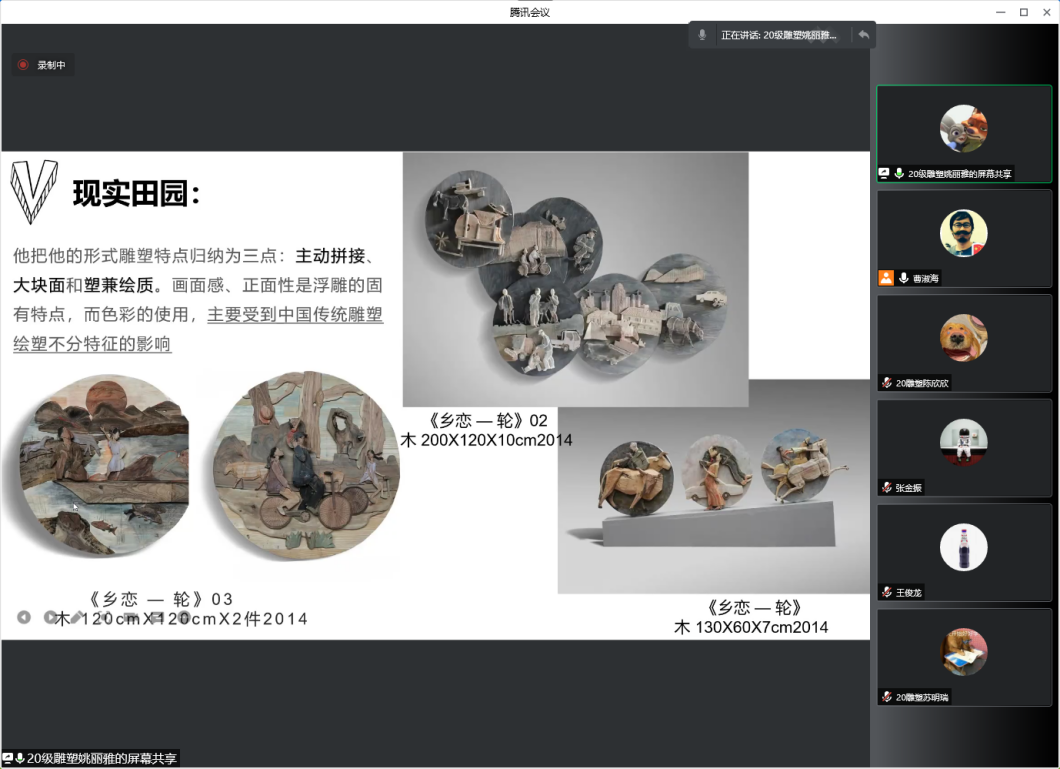This screenshot has height=769, width=1060.
Task: Click the muted mic icon beside 20雕塑陈欣欣
Action: point(886,383)
